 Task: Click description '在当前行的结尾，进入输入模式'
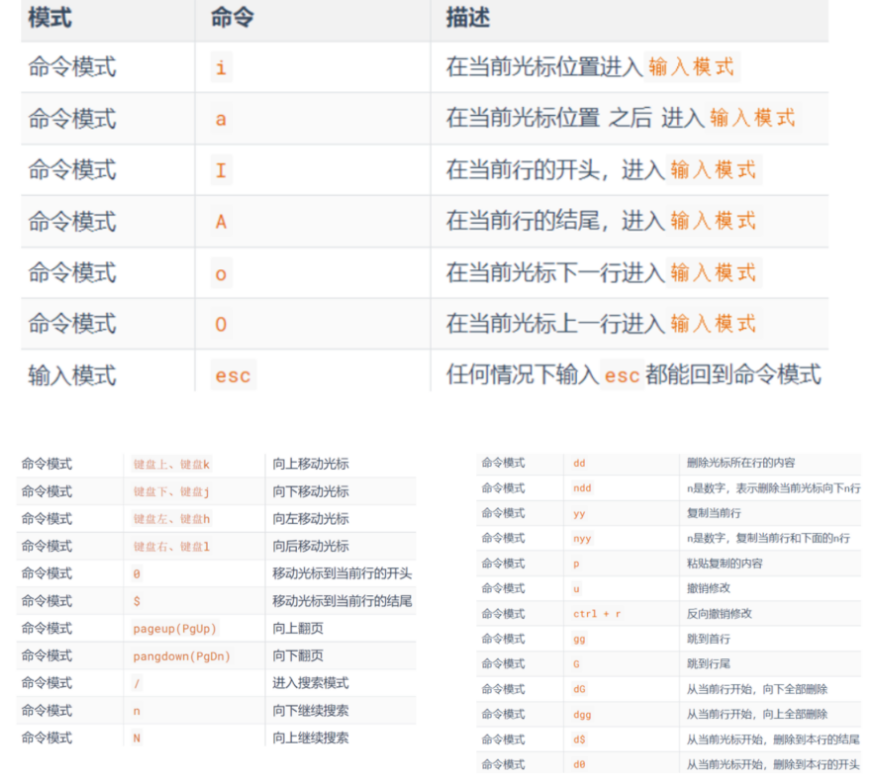[602, 221]
